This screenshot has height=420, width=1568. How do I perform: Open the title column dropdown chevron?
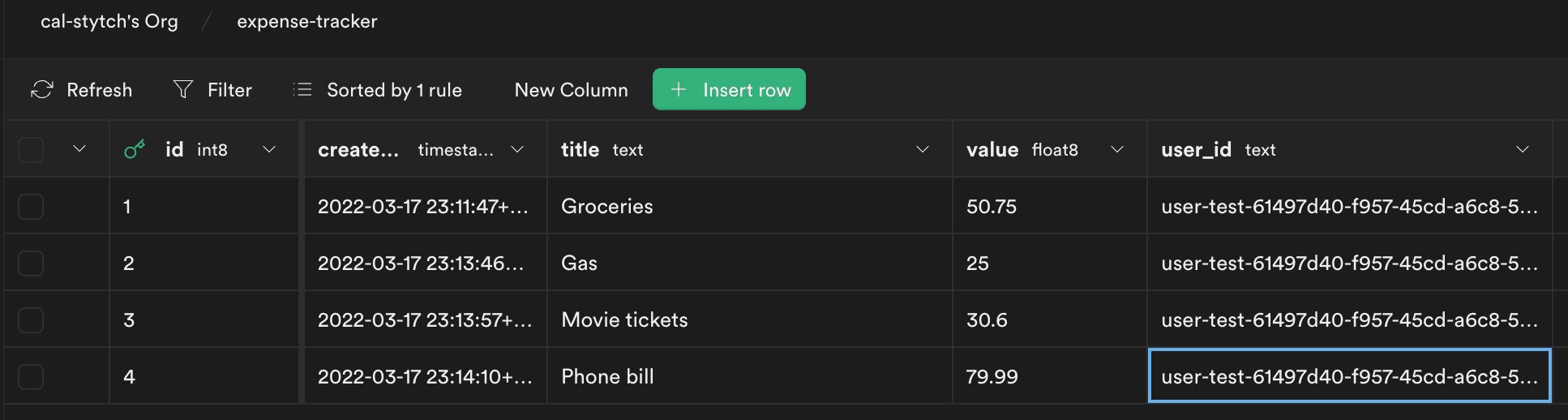coord(922,149)
